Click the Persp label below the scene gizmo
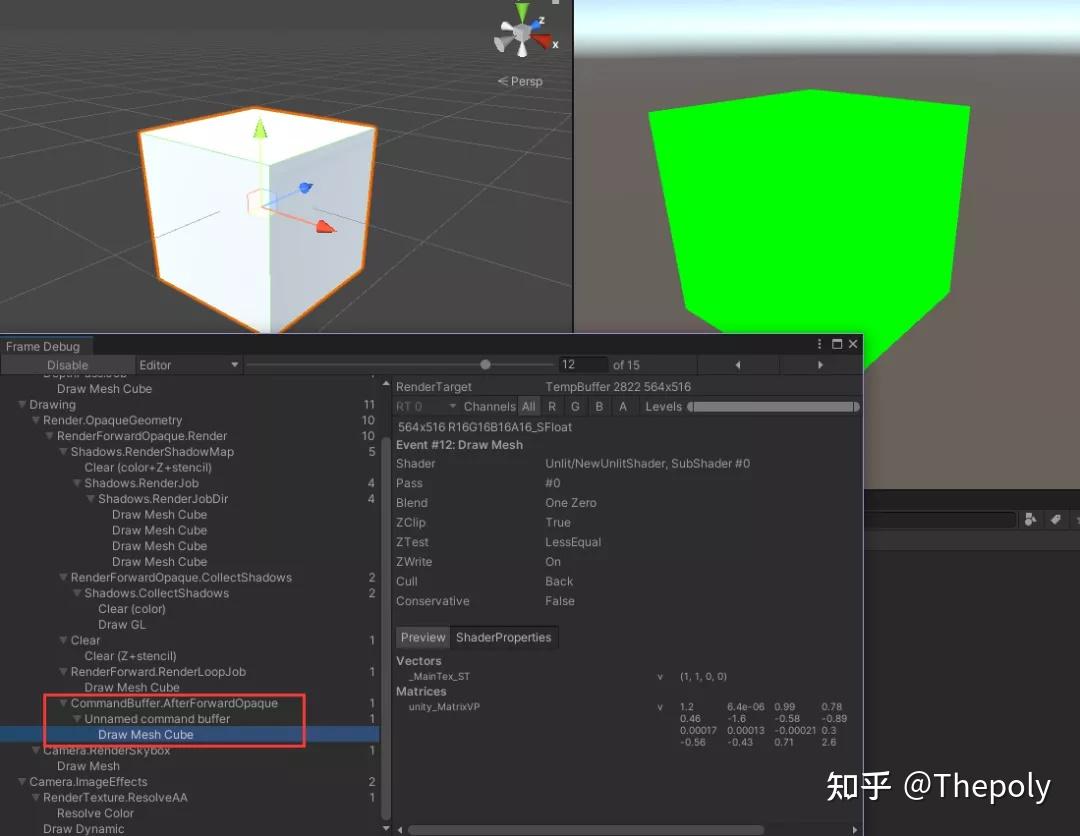1080x836 pixels. pos(526,81)
